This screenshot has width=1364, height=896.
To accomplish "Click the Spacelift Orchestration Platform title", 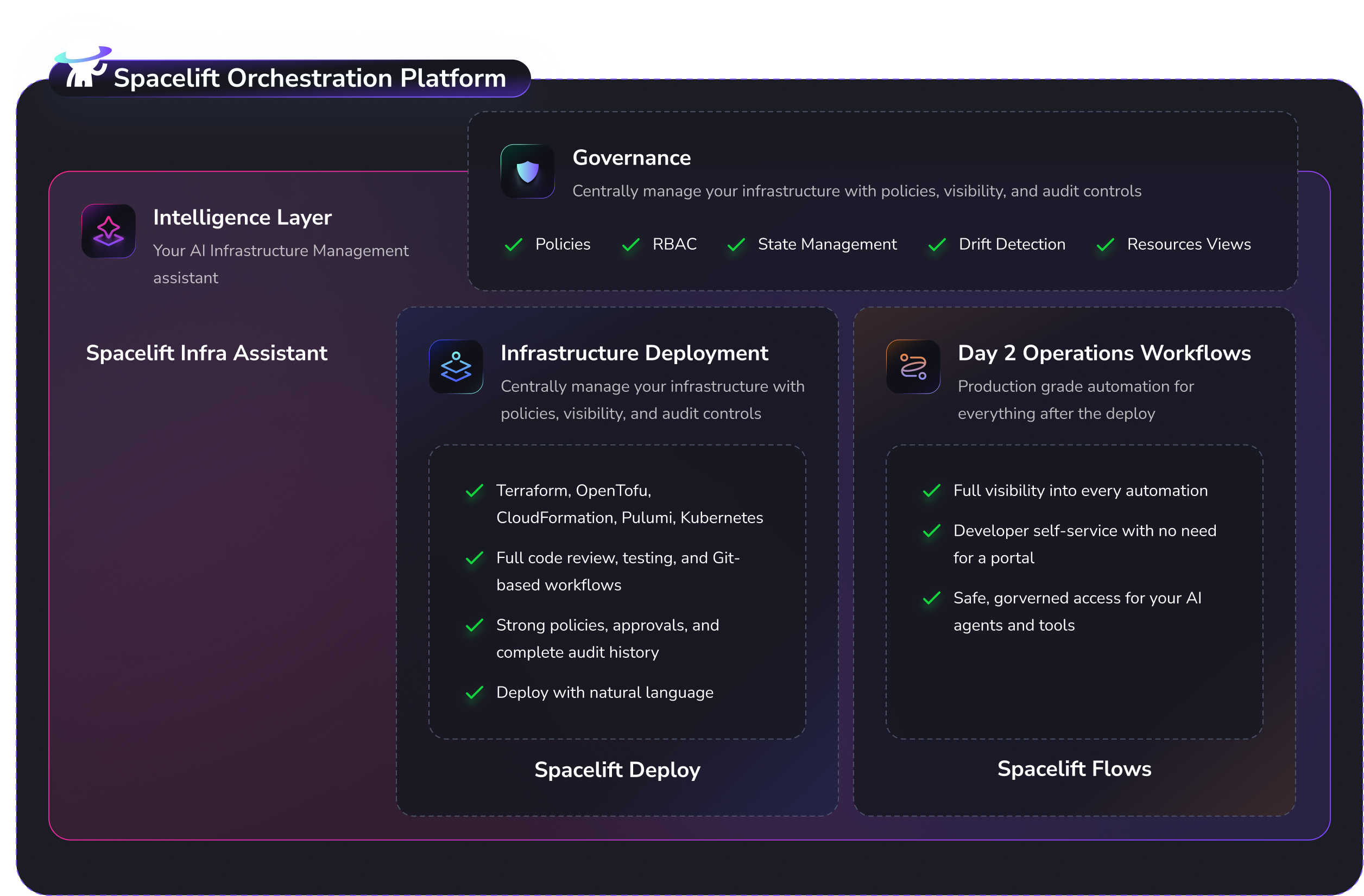I will 310,78.
